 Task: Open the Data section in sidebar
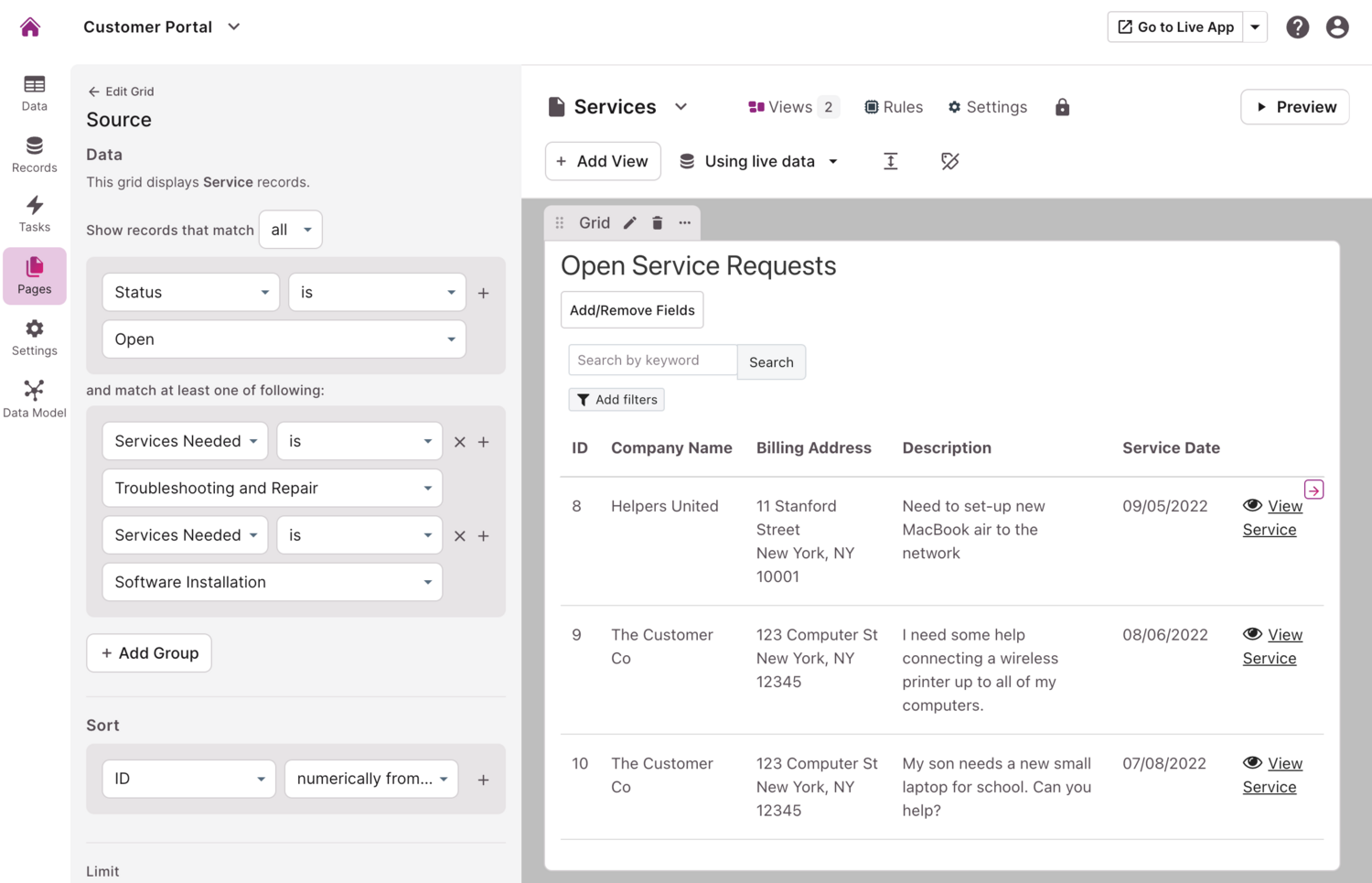35,92
